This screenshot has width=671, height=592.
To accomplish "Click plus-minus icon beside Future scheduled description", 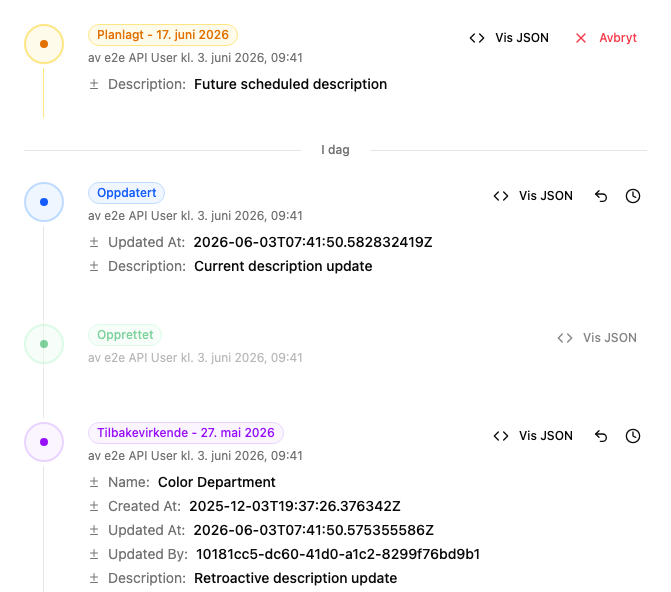I will (x=94, y=84).
